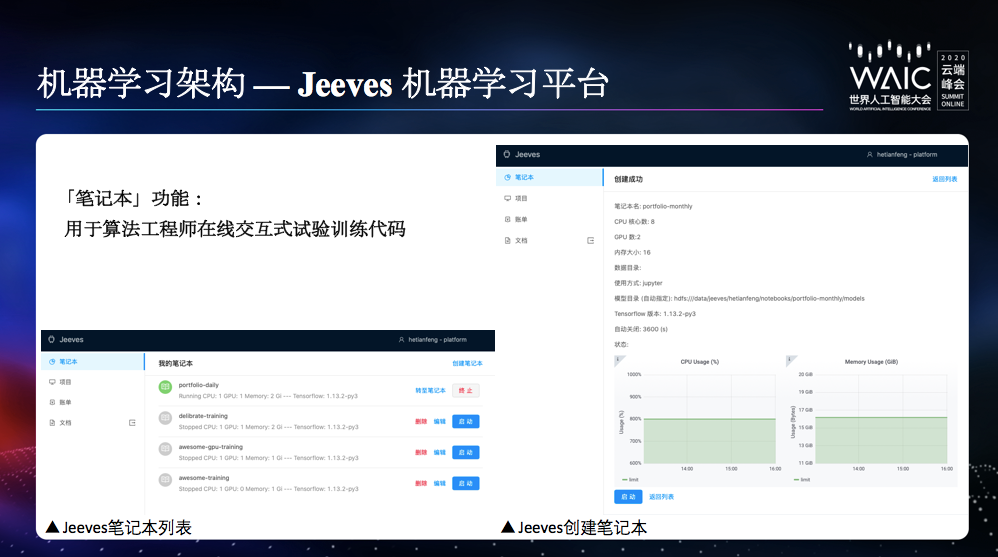Click the 创建成功 heading
Viewport: 998px width, 557px height.
(x=628, y=180)
